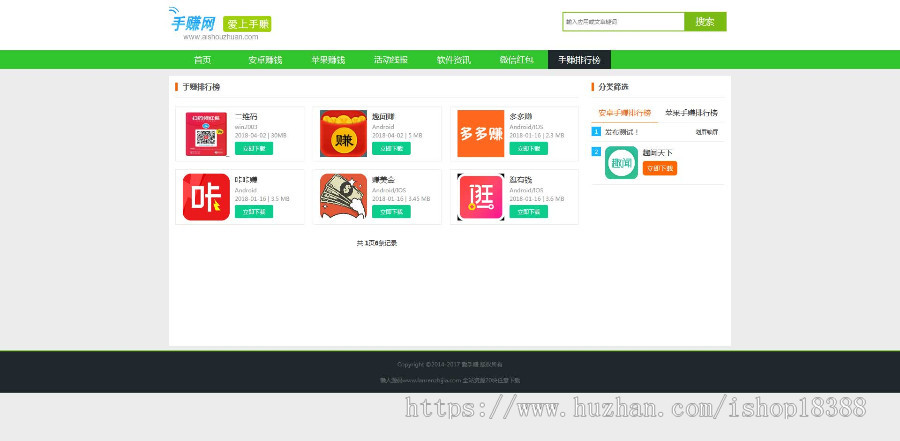Open the 软件资讯 nav item
This screenshot has height=441, width=900.
coord(453,60)
